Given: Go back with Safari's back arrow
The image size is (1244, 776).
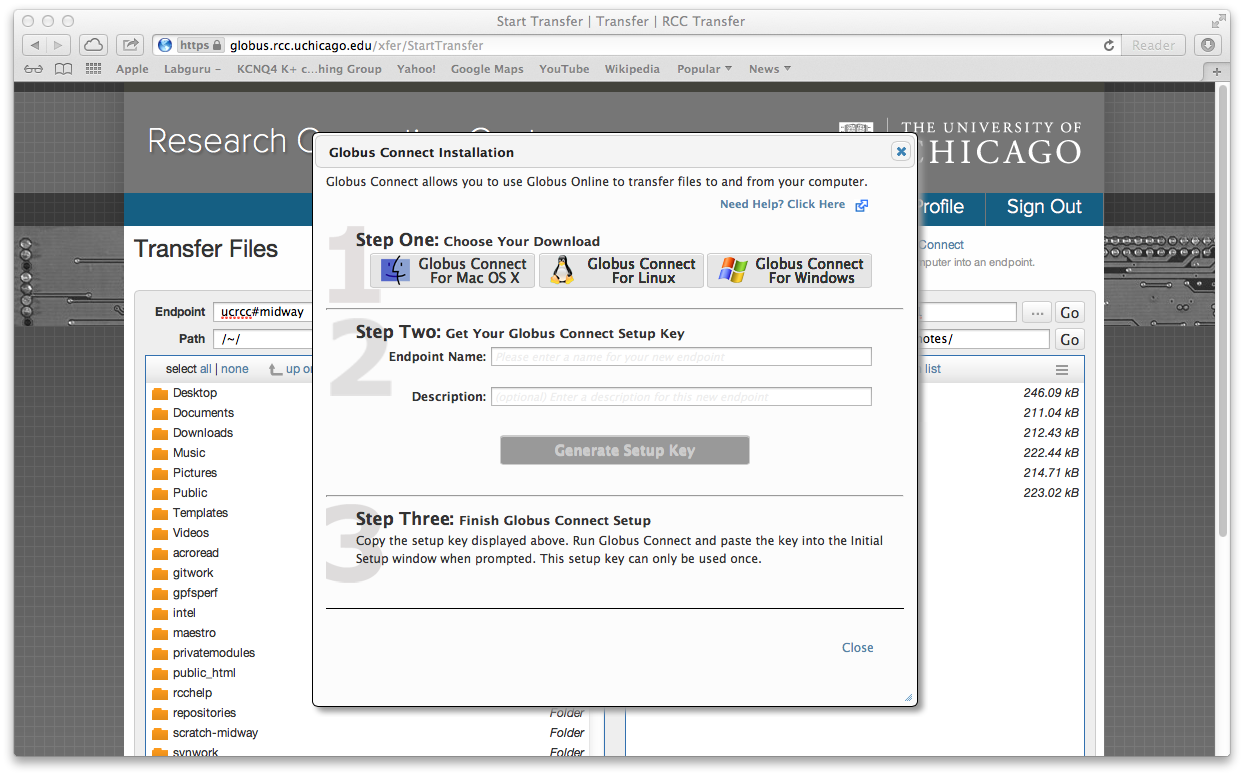Looking at the screenshot, I should (35, 45).
